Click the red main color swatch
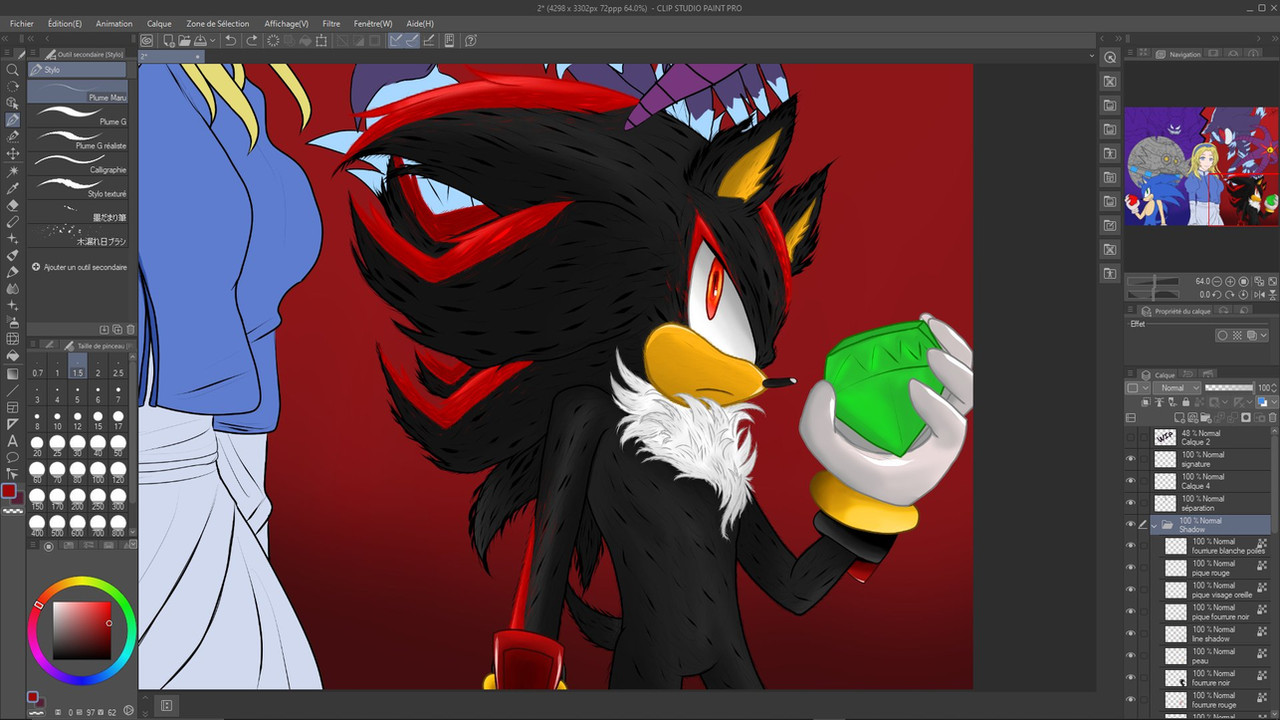 pyautogui.click(x=9, y=491)
